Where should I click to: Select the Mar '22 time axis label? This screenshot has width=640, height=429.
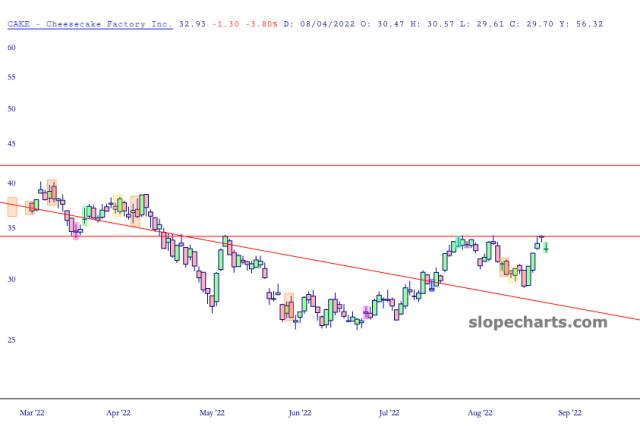32,411
